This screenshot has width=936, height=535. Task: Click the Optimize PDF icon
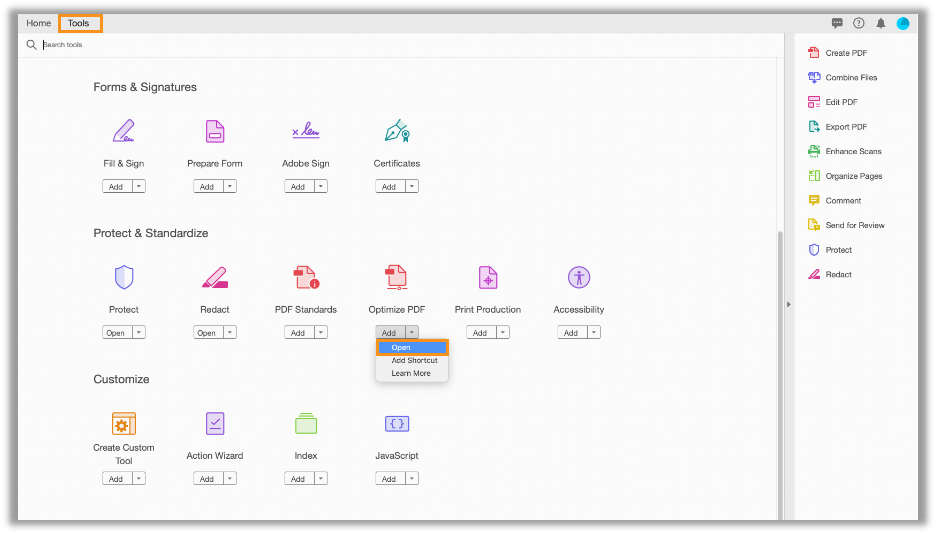(396, 278)
